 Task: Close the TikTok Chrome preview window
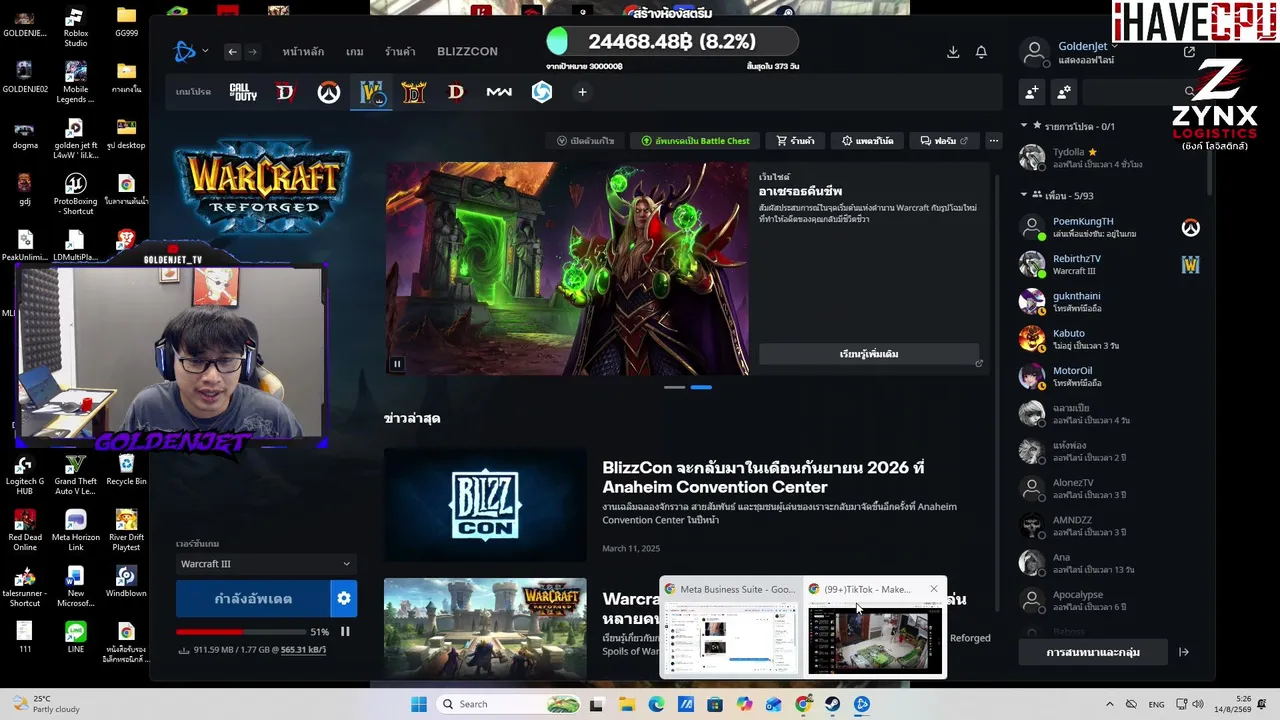point(934,589)
